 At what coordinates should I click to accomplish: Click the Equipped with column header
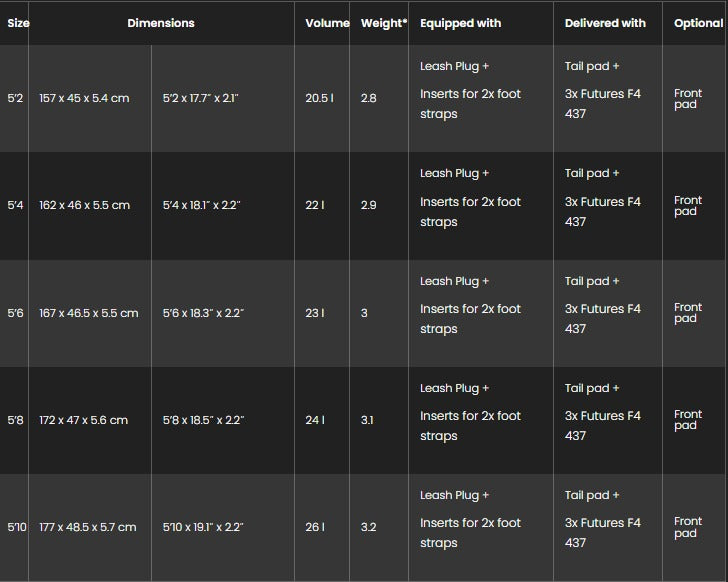point(460,23)
